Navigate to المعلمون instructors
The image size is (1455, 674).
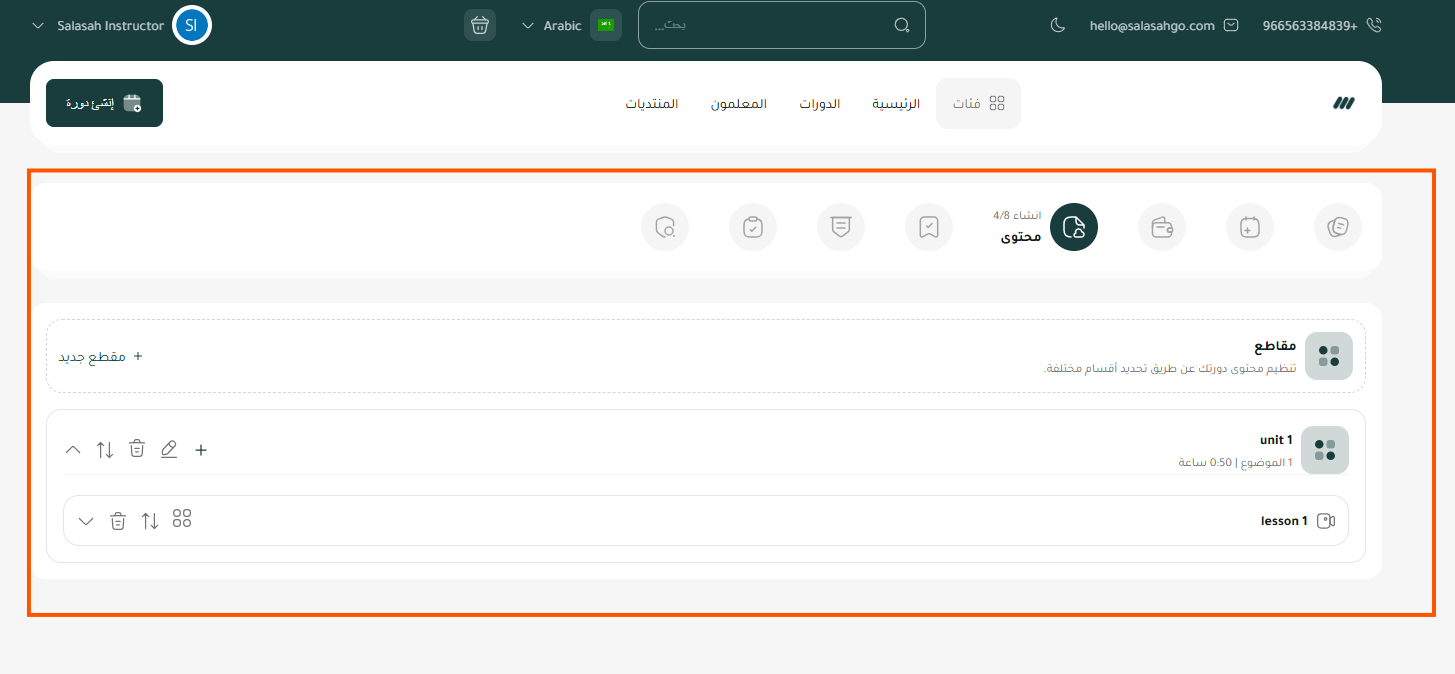click(739, 103)
